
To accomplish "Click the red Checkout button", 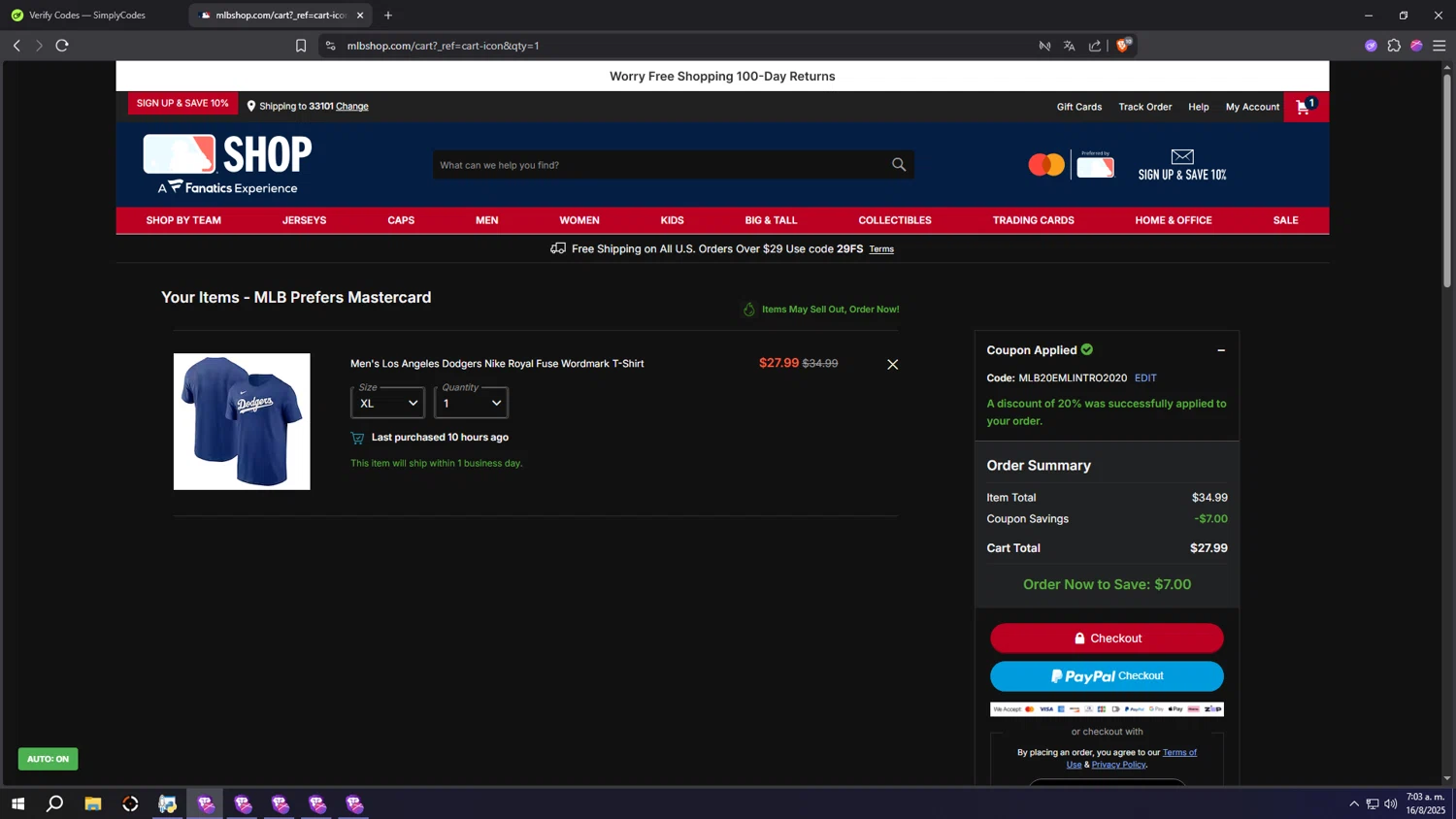I will pos(1107,639).
